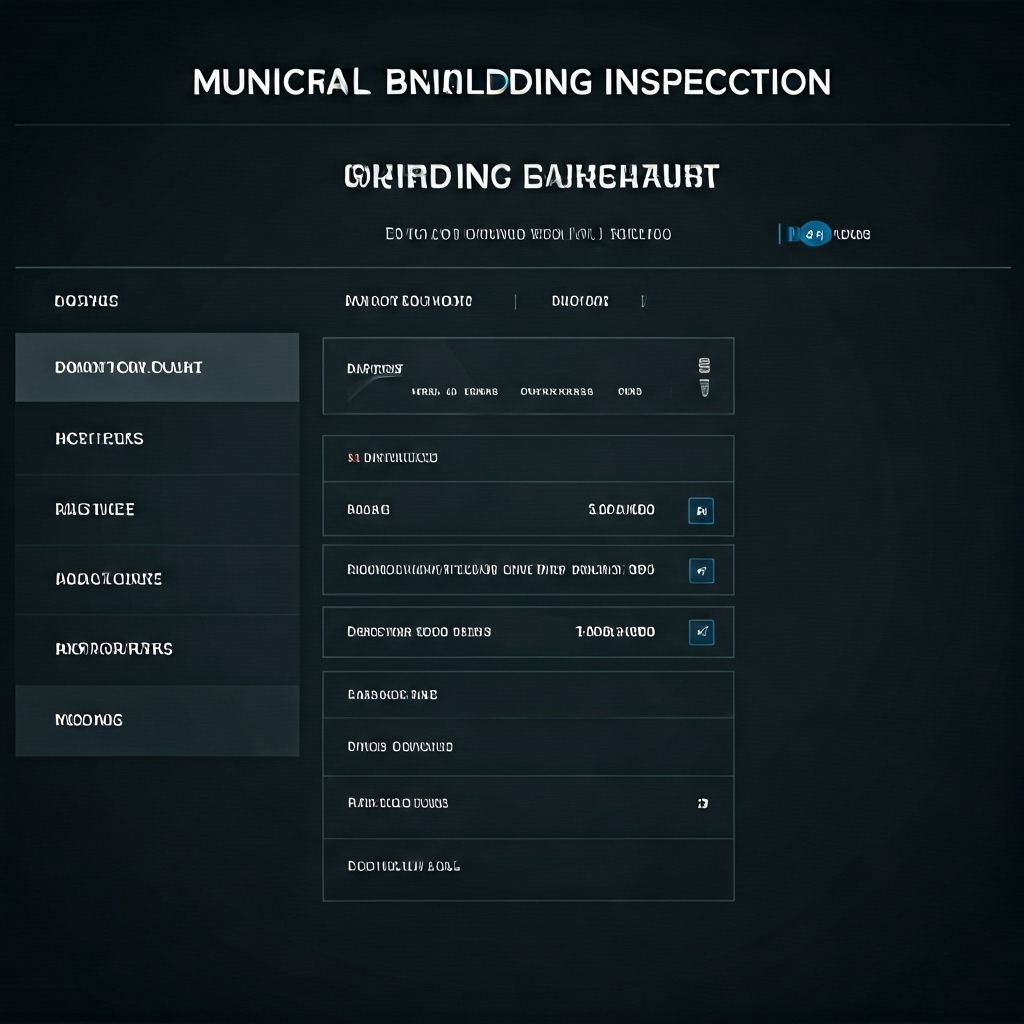Switch to the second tab labeled DIIOIOOR
The width and height of the screenshot is (1024, 1024).
coord(580,301)
